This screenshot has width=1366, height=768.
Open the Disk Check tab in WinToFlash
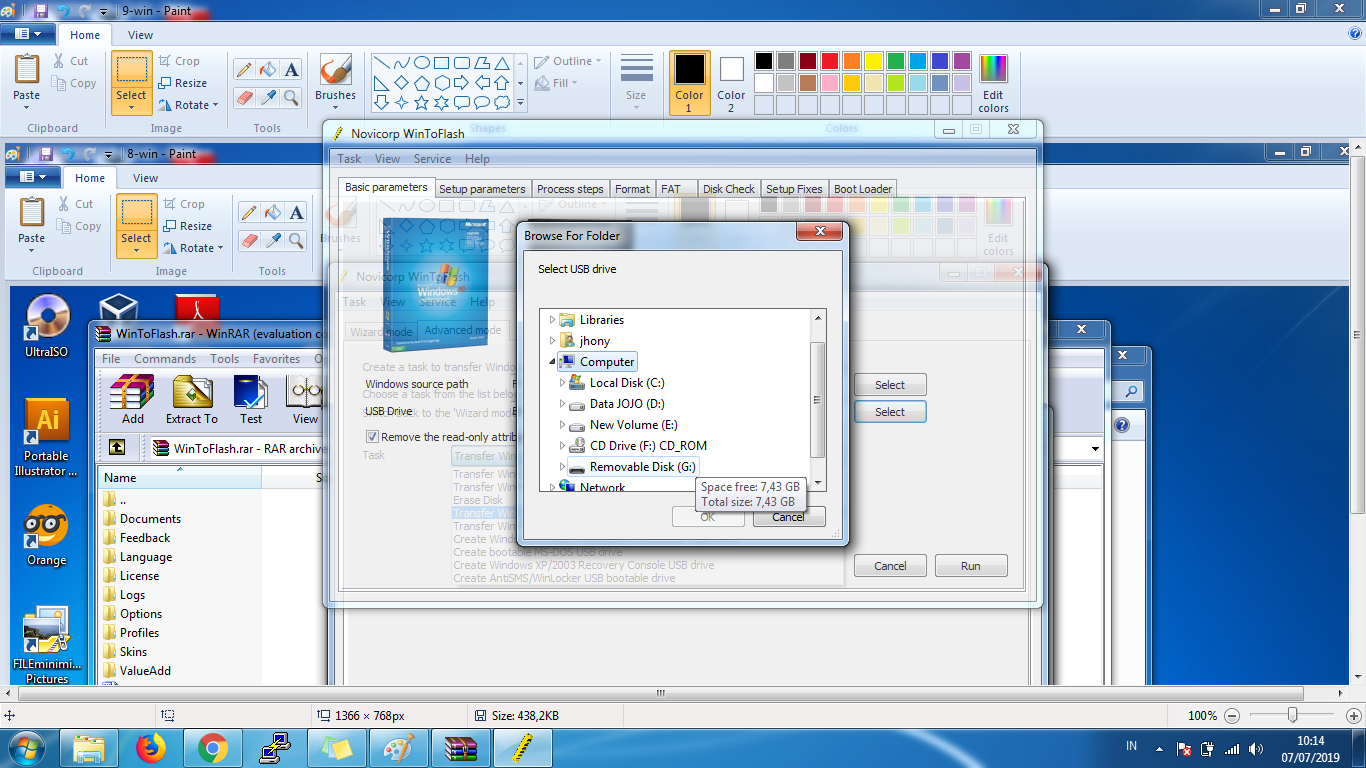point(728,189)
